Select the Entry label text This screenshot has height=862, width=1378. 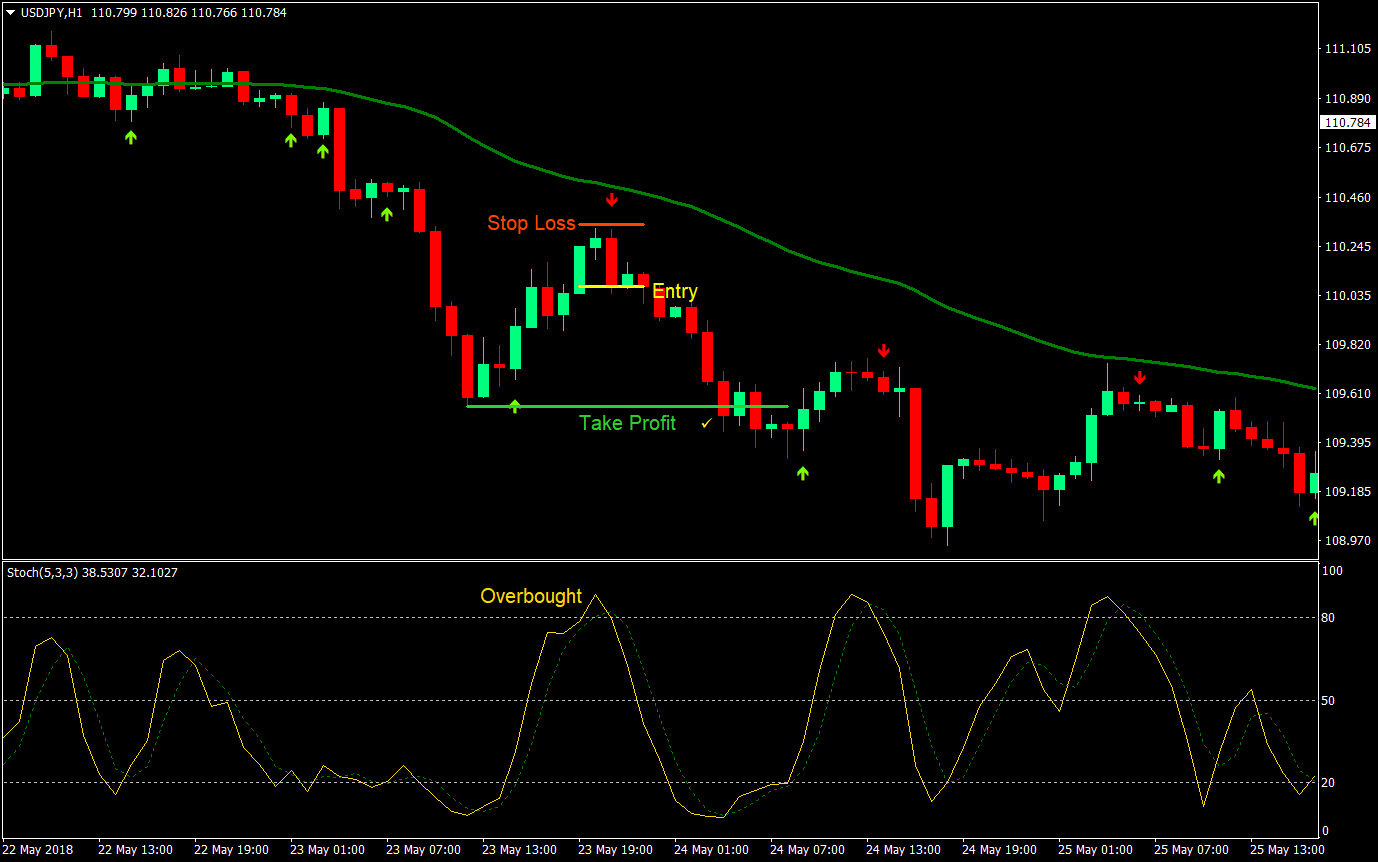point(675,291)
